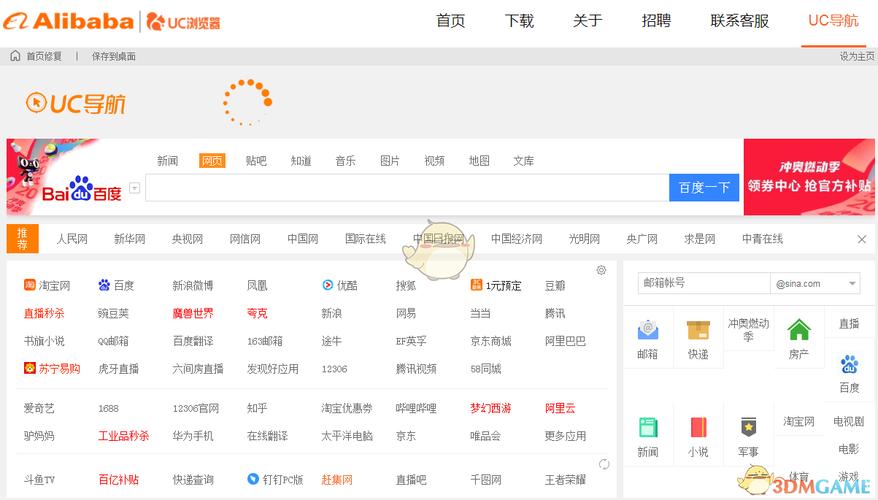878x500 pixels.
Task: Open the 百度 paw icon in sidebar
Action: click(849, 364)
